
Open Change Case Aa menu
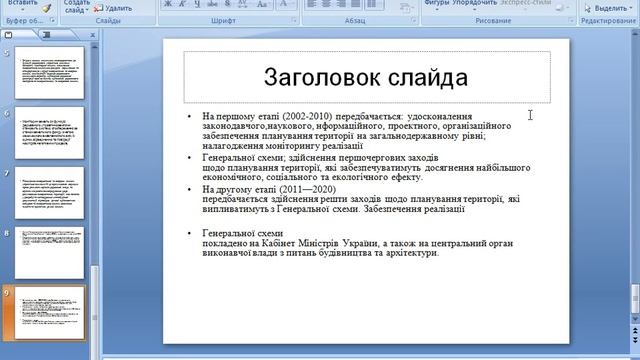(x=262, y=4)
